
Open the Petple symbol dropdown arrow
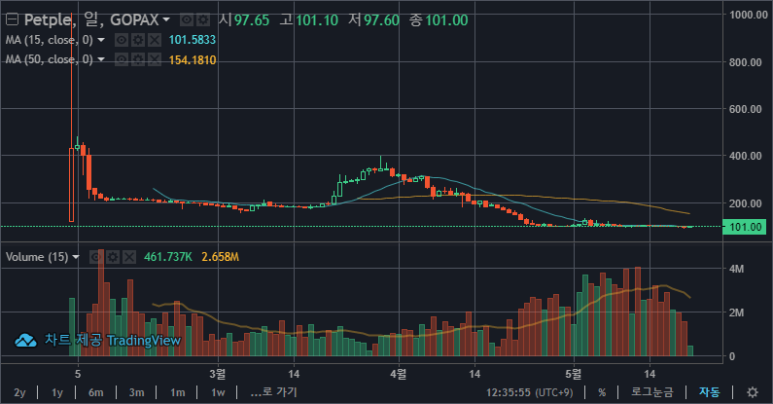pos(167,20)
